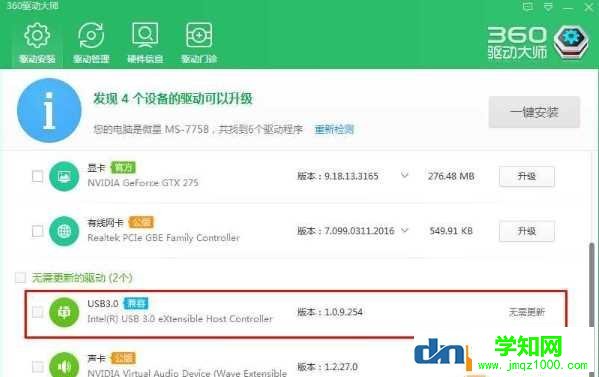Image resolution: width=599 pixels, height=377 pixels.
Task: Click Realtek PCIe GBE Family Controller text
Action: [164, 238]
